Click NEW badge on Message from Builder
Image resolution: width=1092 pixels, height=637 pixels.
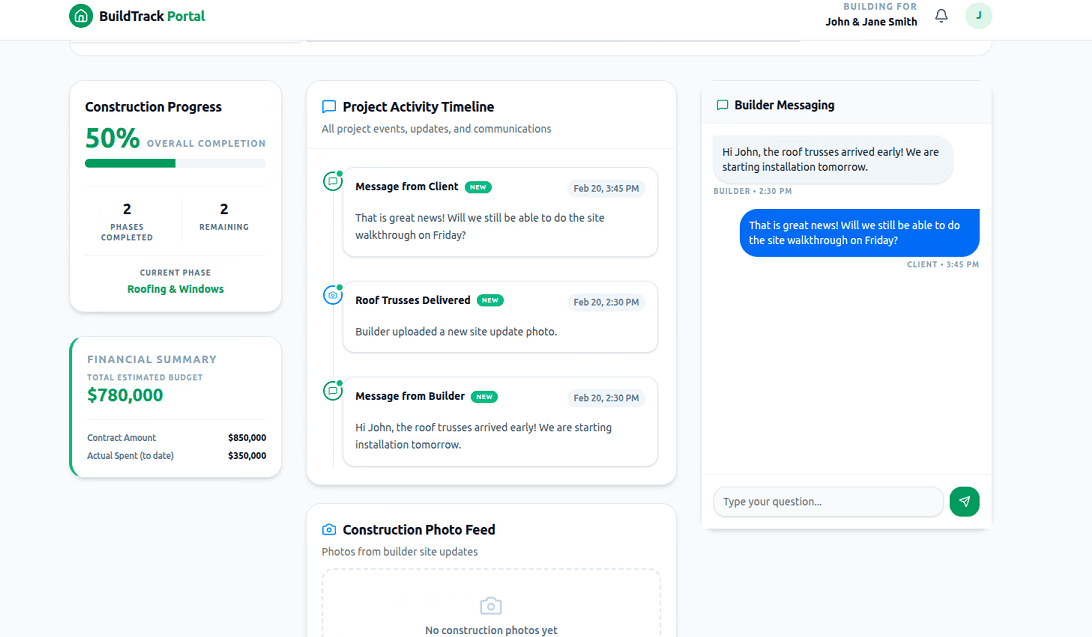484,397
